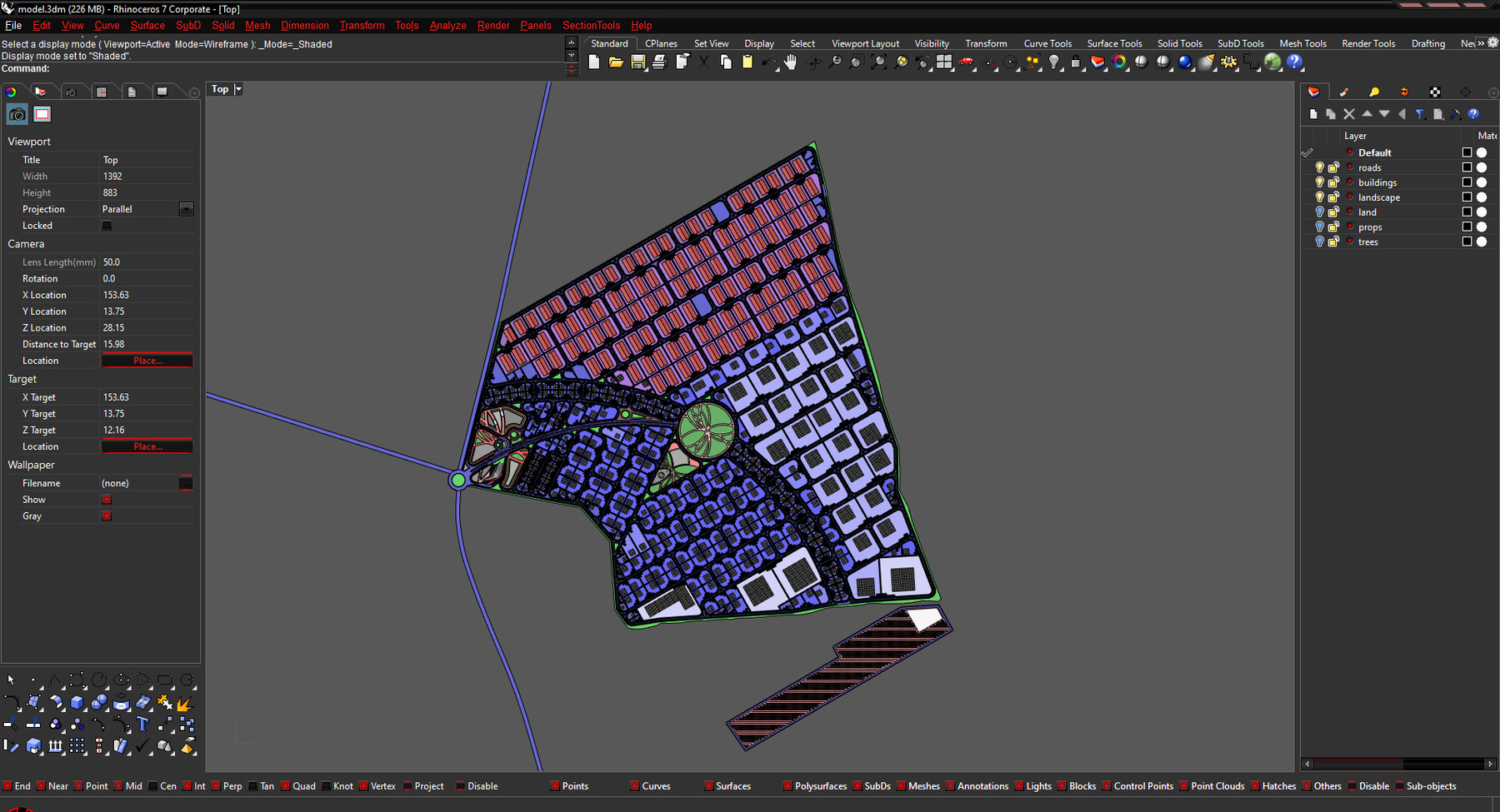Open the Projection dropdown arrow
This screenshot has height=812, width=1500.
(186, 209)
